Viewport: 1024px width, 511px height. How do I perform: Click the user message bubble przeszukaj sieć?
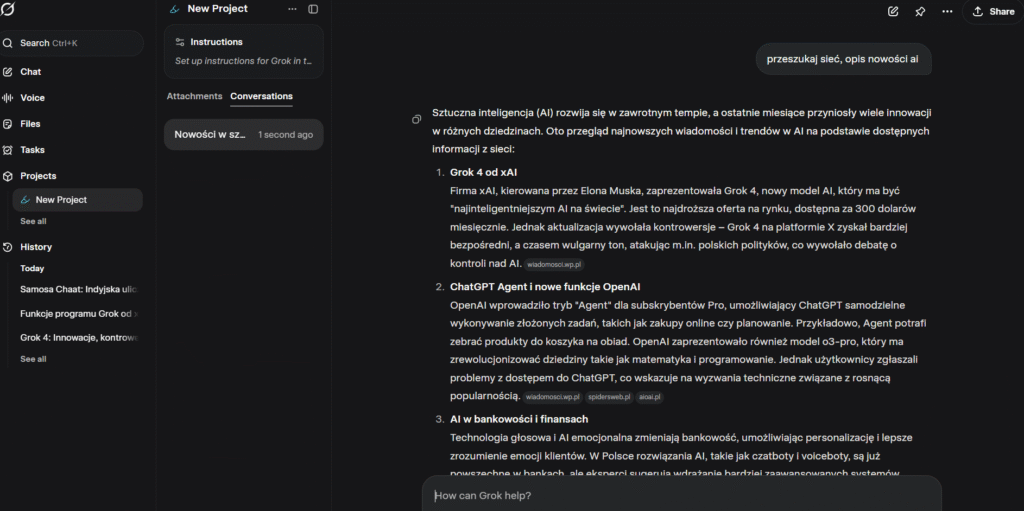[843, 59]
